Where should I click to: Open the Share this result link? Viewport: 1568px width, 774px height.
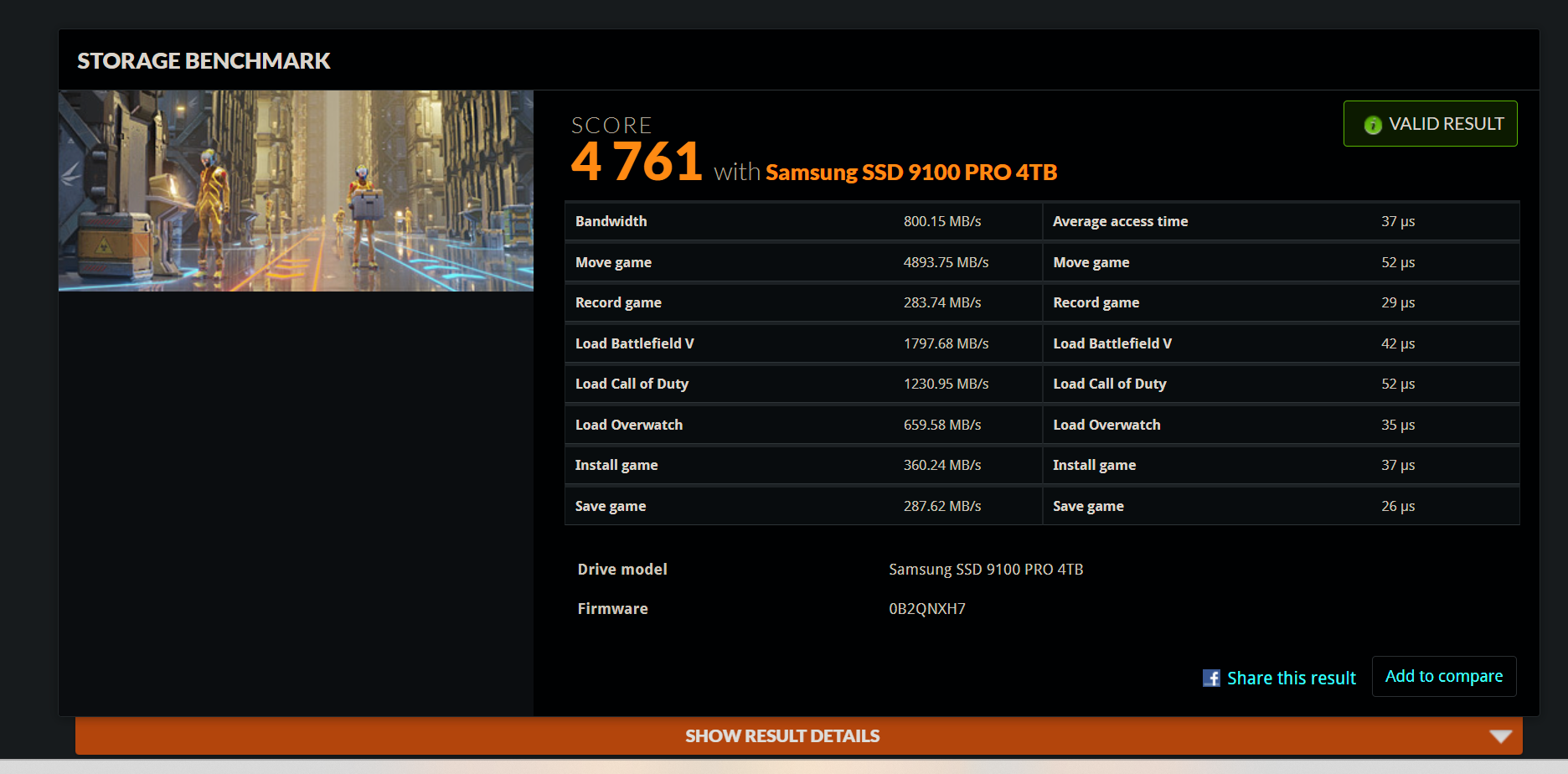tap(1291, 678)
